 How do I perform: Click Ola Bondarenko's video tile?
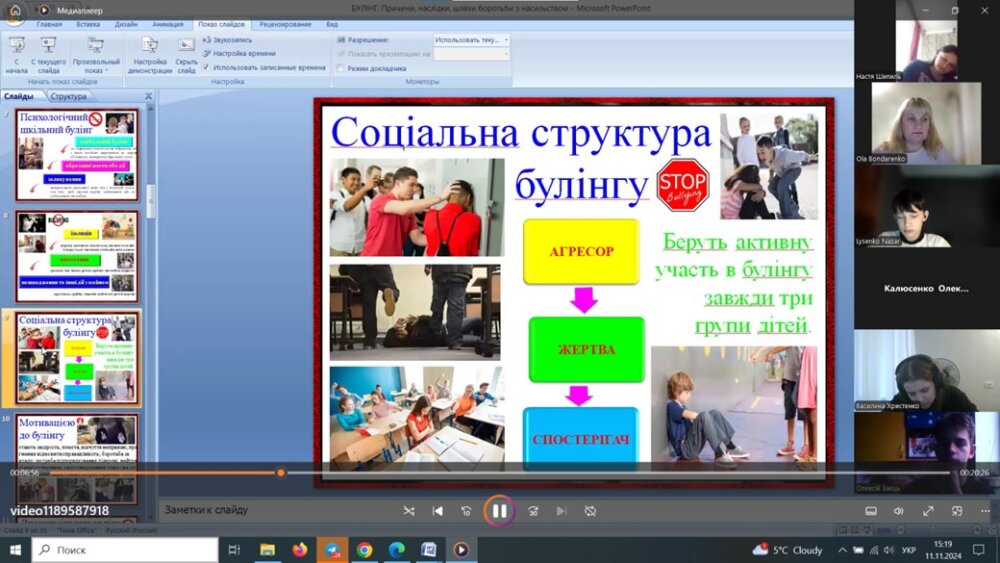point(927,122)
